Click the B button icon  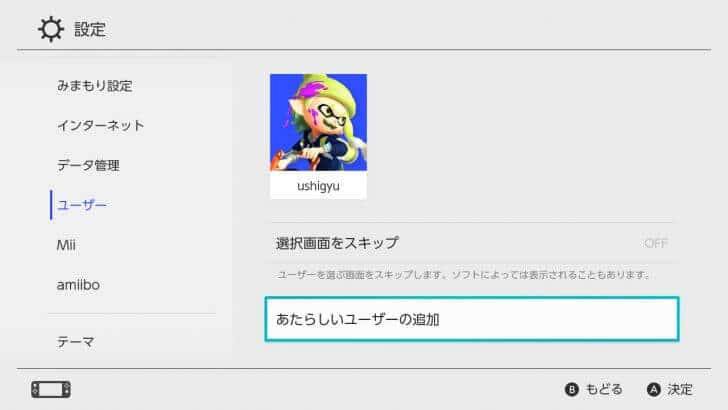[x=572, y=390]
